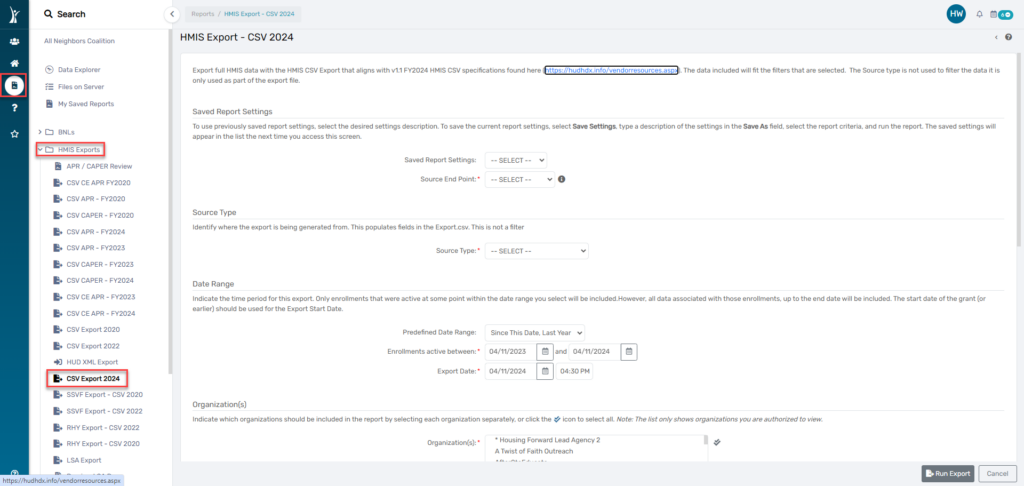The width and height of the screenshot is (1024, 486).
Task: Click the application logo at top left
Action: pos(14,14)
